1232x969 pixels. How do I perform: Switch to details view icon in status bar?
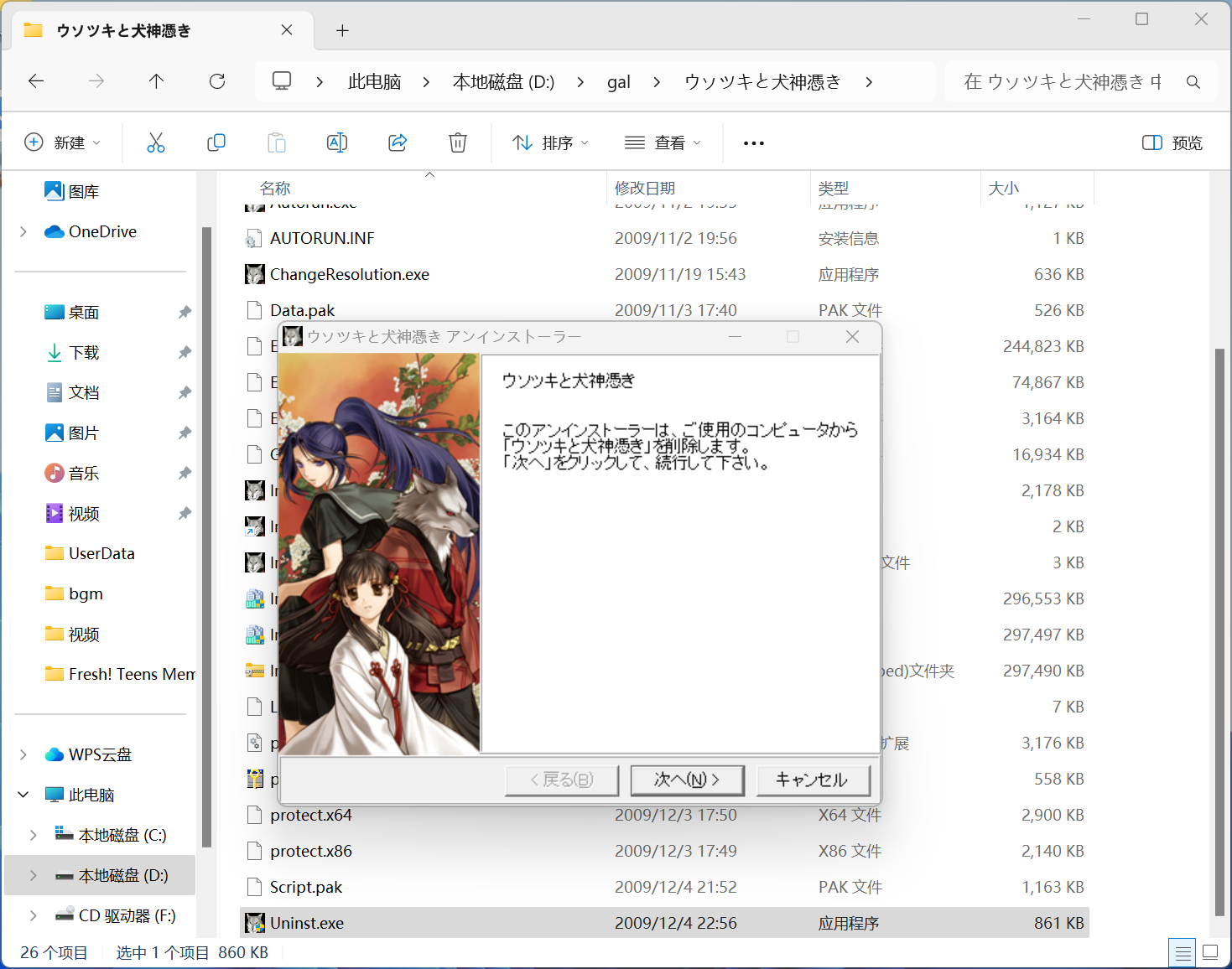coord(1183,953)
